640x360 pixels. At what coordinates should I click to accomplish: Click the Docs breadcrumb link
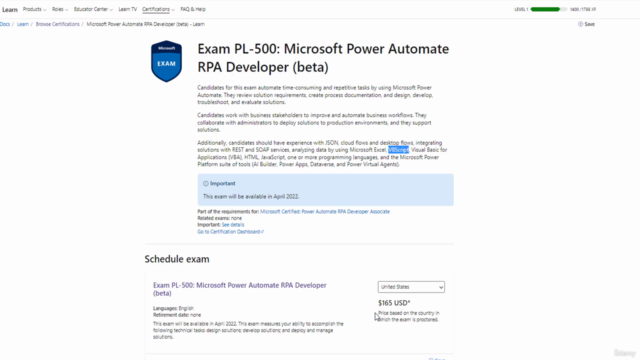pos(5,24)
